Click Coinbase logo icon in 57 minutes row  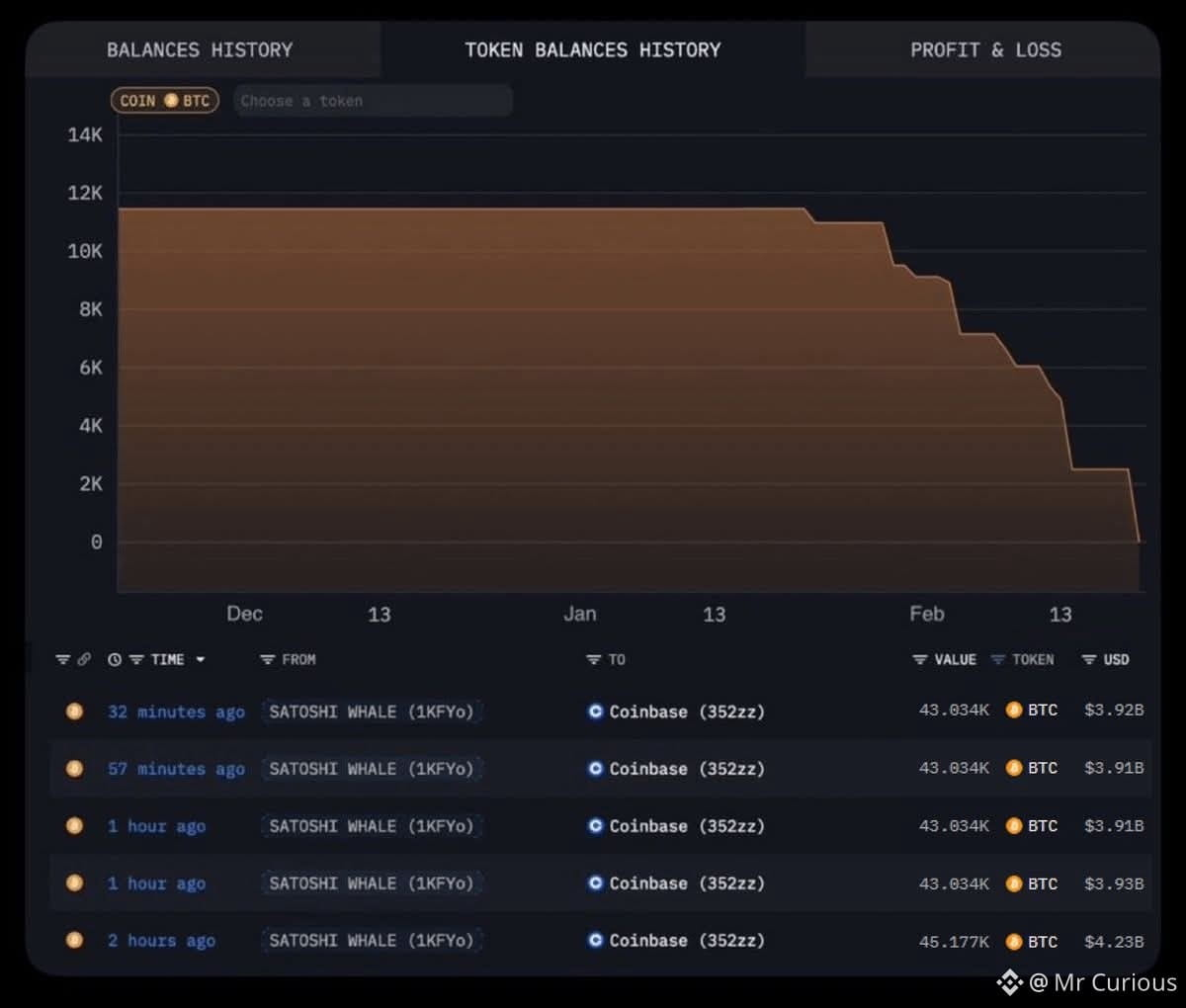tap(595, 768)
